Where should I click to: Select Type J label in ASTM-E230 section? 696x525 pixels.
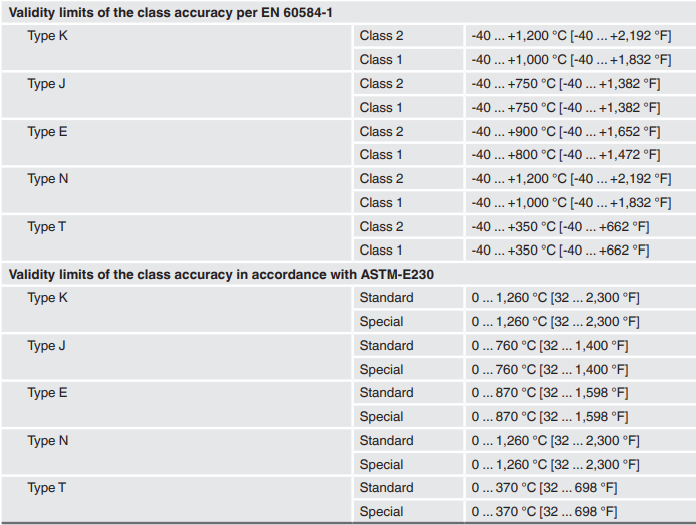tap(47, 346)
